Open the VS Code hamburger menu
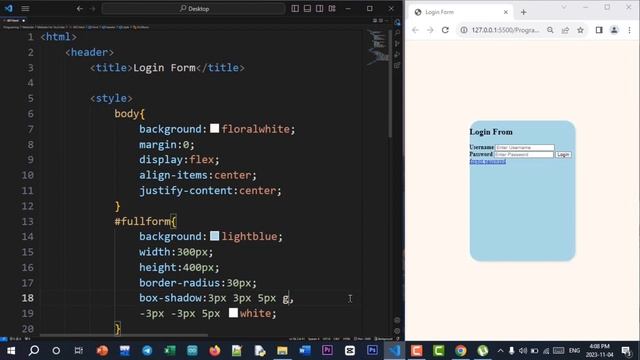Image resolution: width=640 pixels, height=360 pixels. [25, 9]
